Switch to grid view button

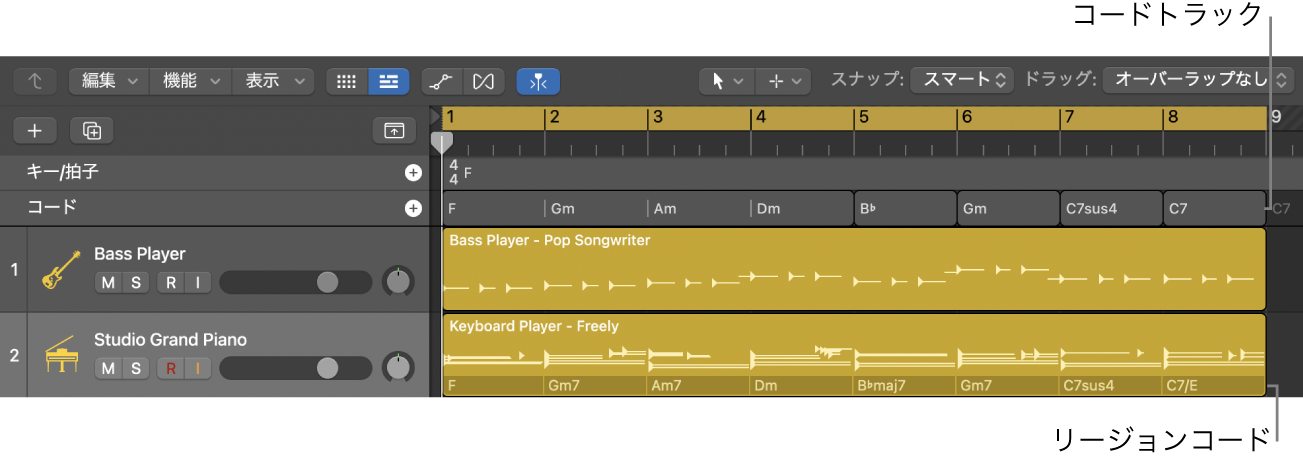click(347, 81)
